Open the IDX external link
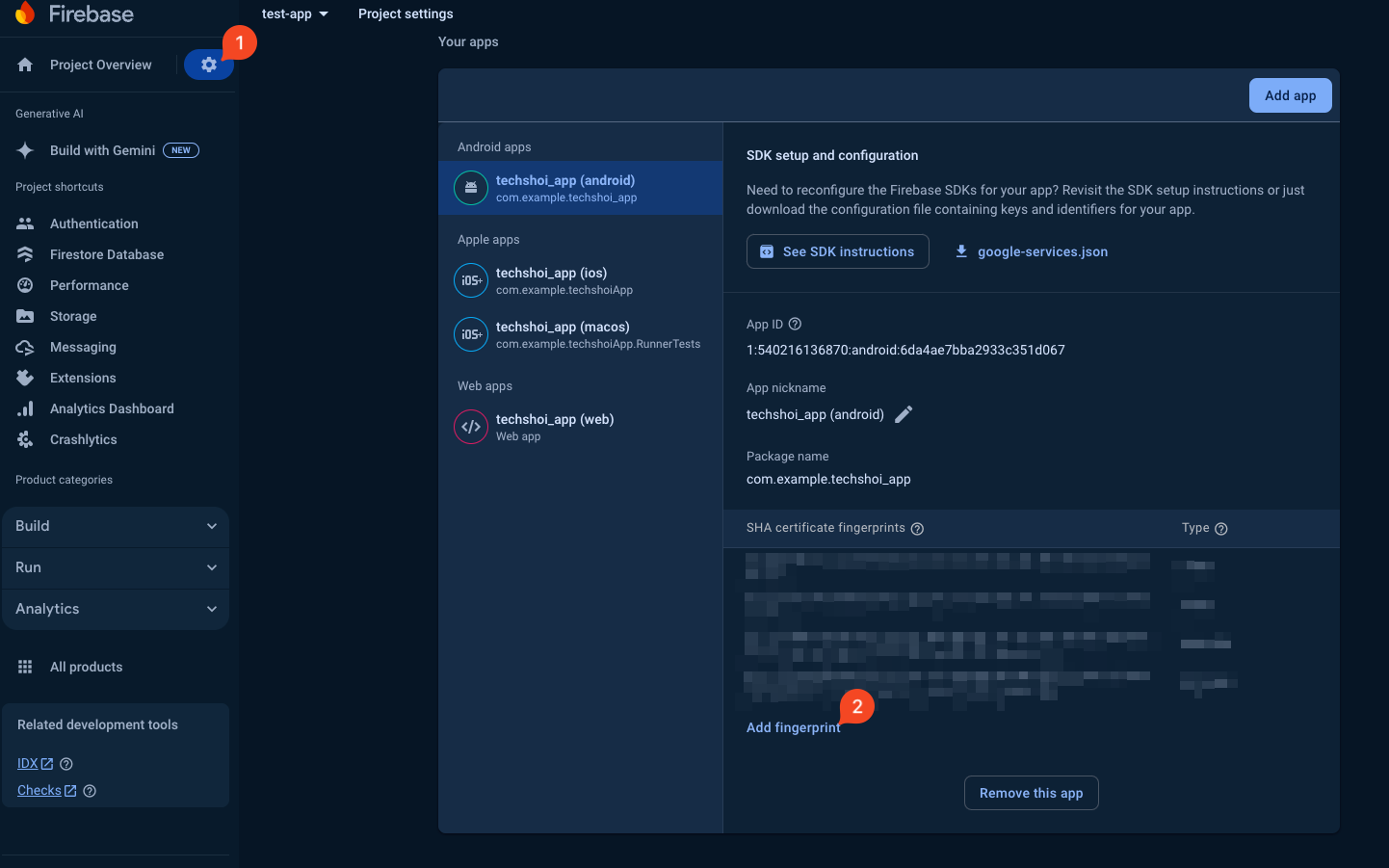1389x868 pixels. [35, 764]
